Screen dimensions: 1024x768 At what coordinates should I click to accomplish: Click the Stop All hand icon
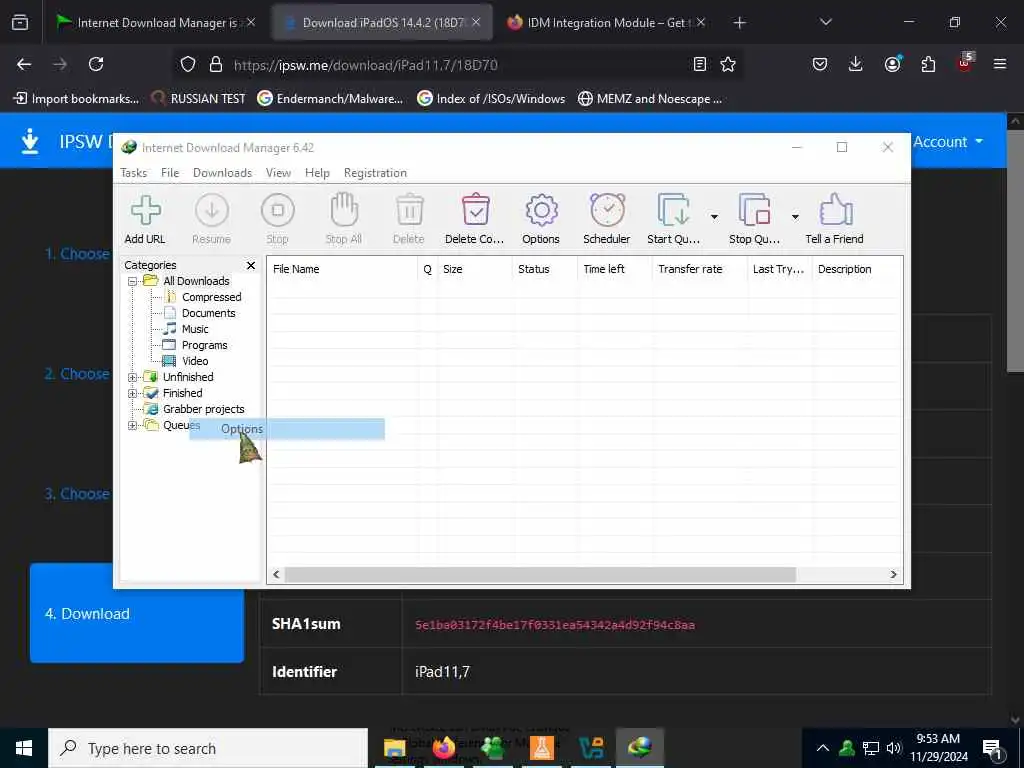click(344, 211)
